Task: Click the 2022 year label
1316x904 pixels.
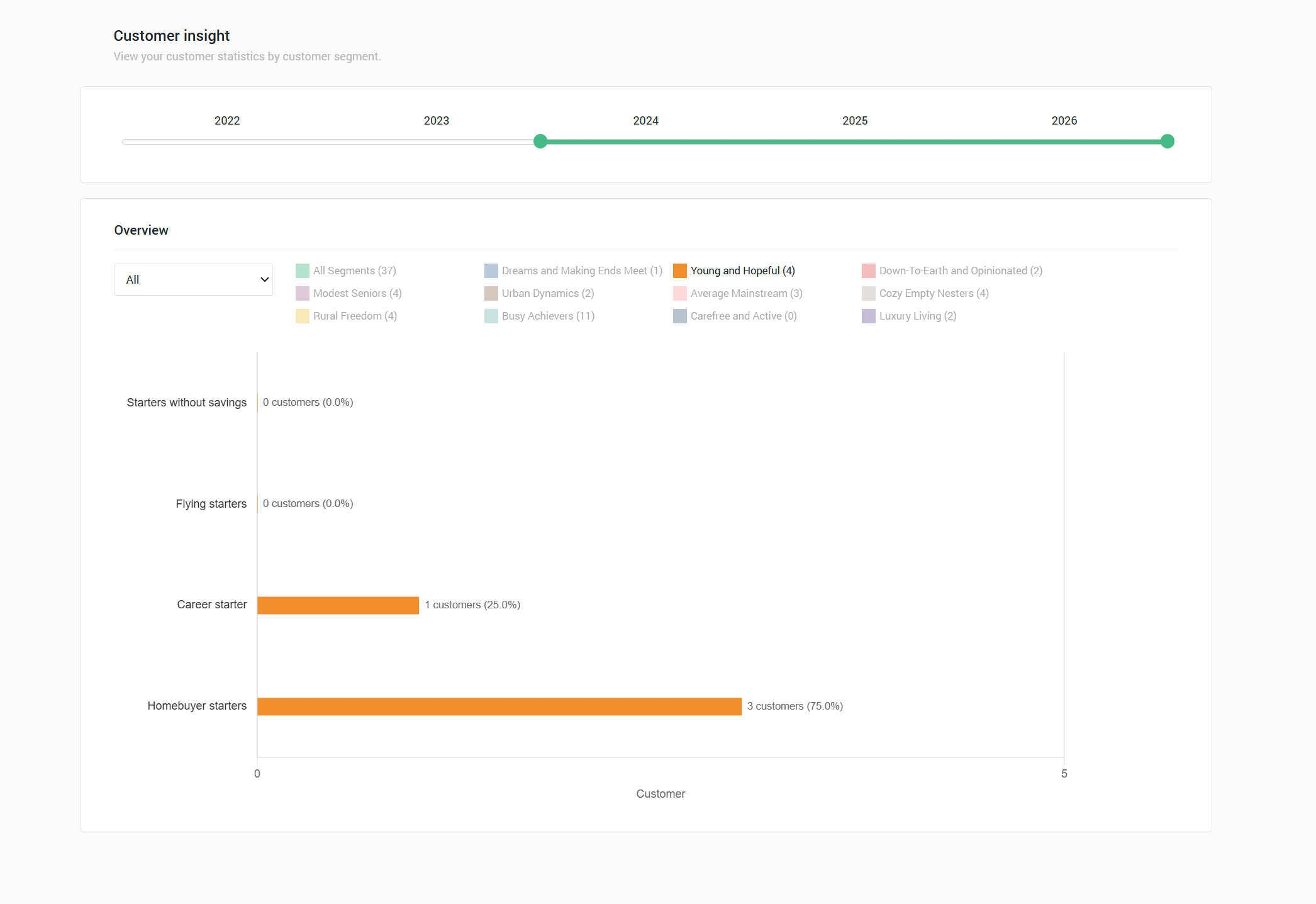Action: (227, 121)
